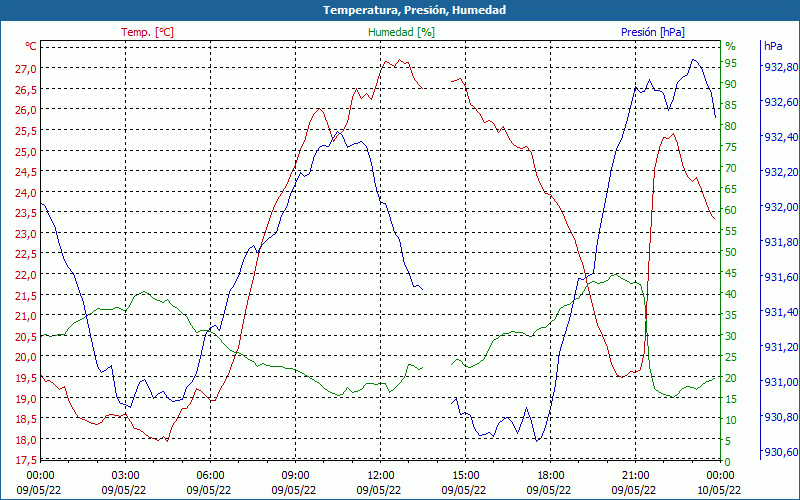800x500 pixels.
Task: Click the 931,60 pressure axis value
Action: [x=780, y=277]
